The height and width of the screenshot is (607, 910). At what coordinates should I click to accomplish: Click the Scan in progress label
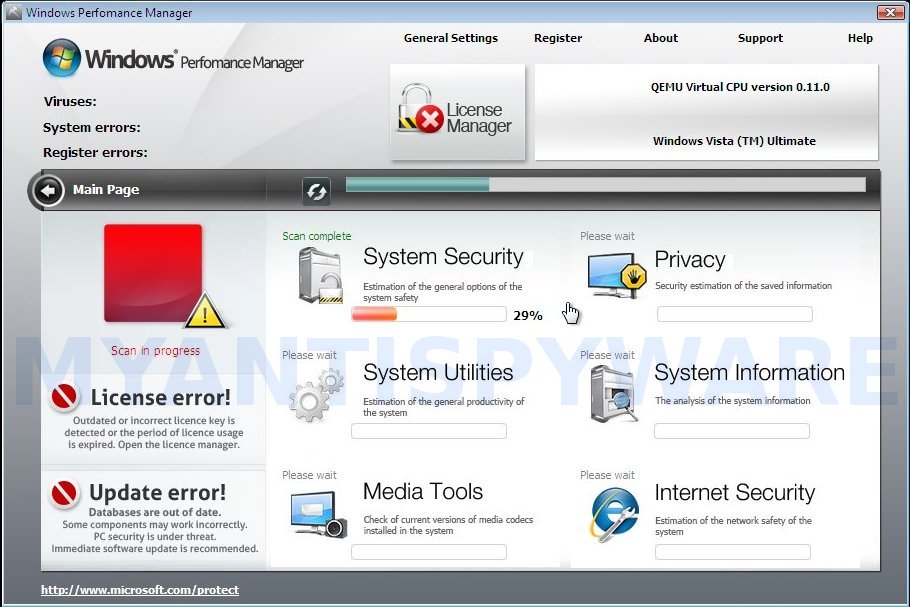[x=156, y=351]
